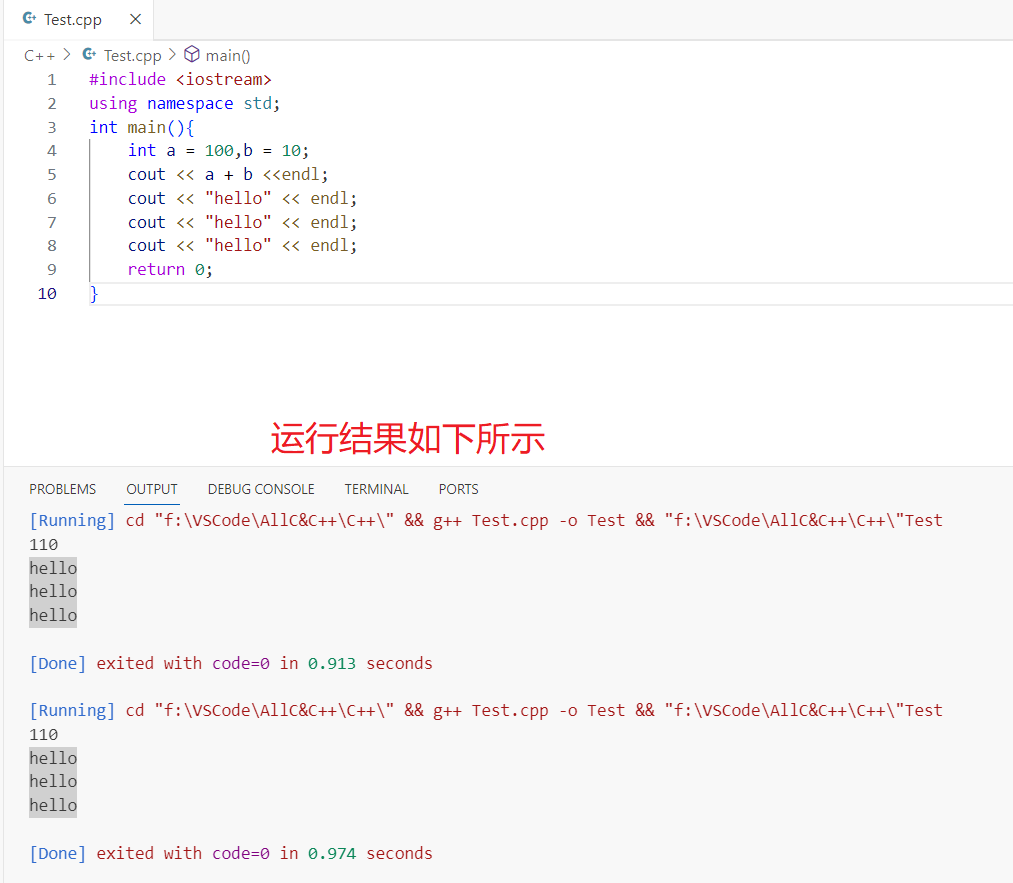This screenshot has width=1013, height=883.
Task: Switch to the TERMINAL tab
Action: pos(376,489)
